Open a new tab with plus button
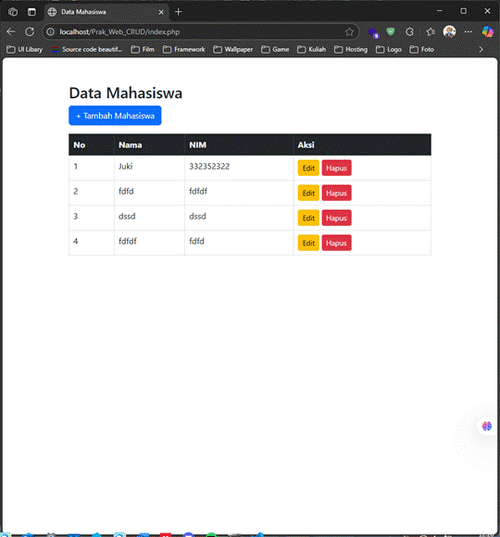The image size is (500, 537). [178, 12]
